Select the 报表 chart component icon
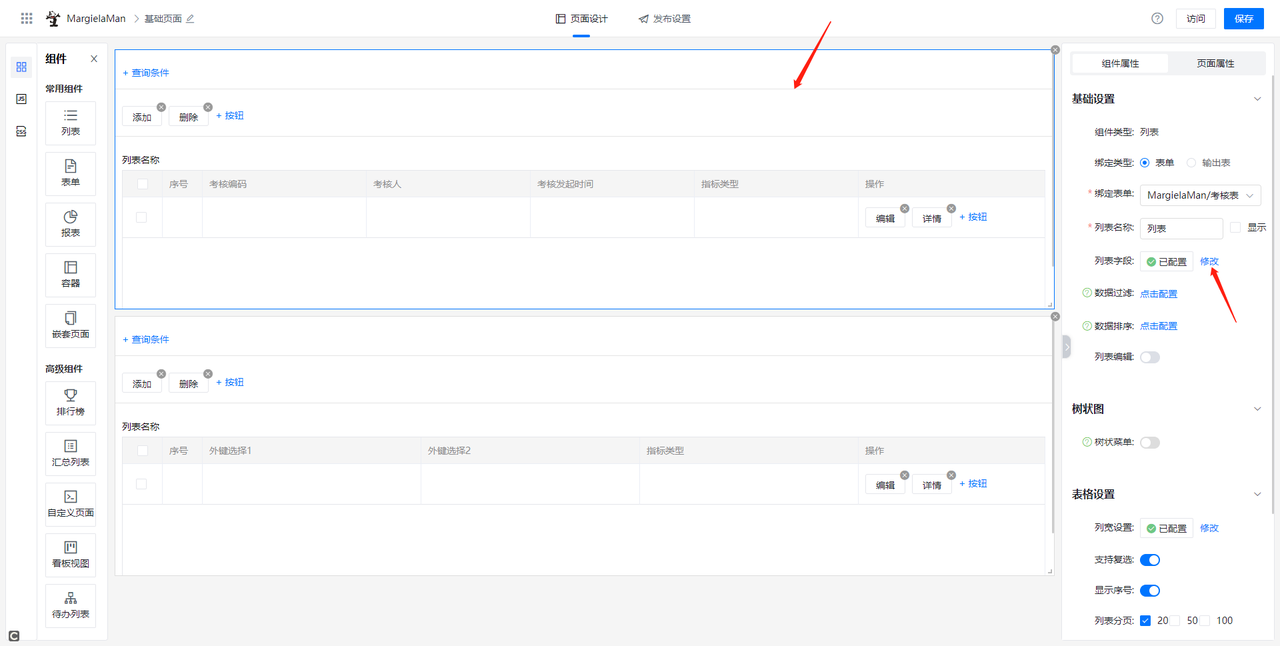 point(70,218)
